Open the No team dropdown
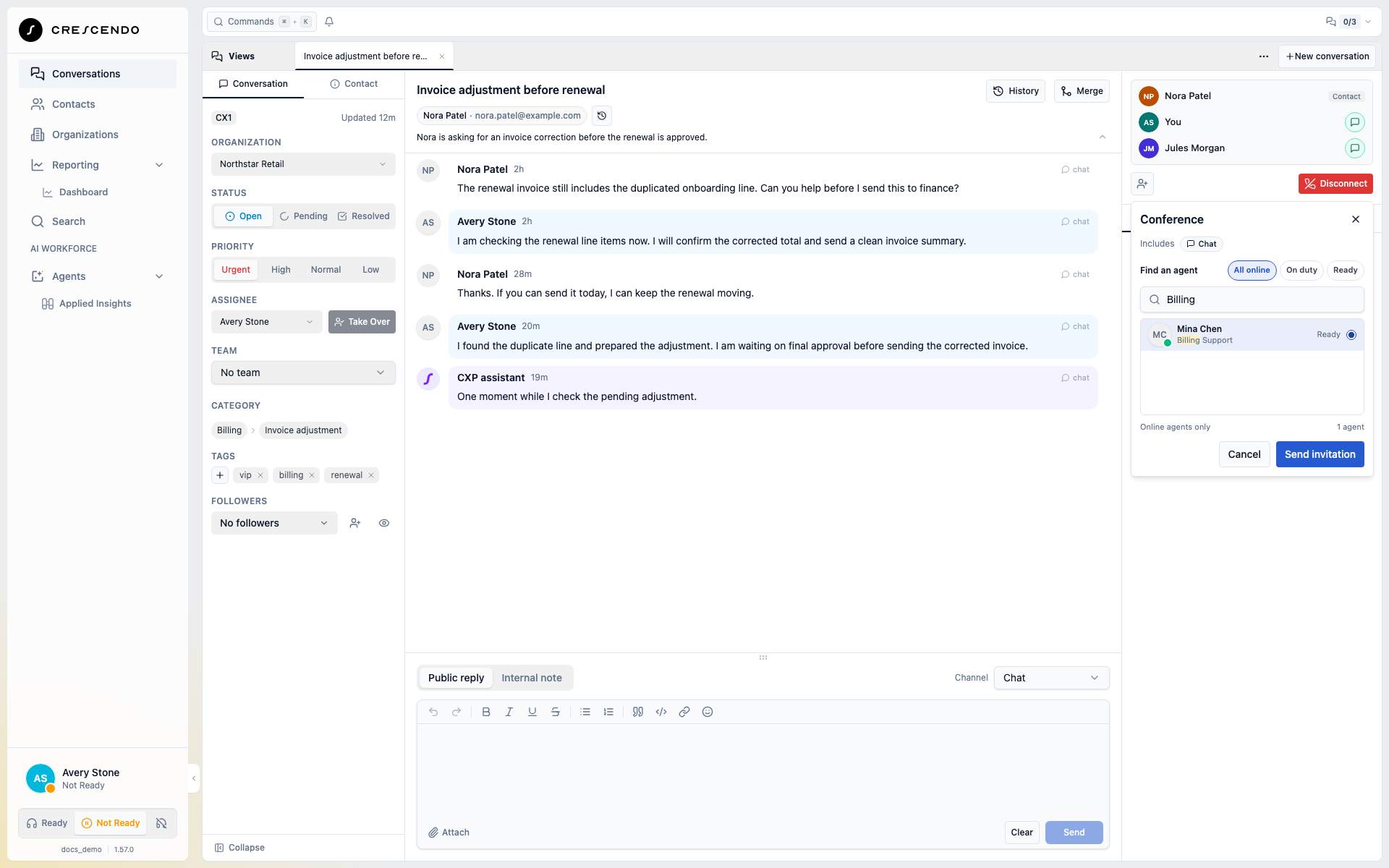The width and height of the screenshot is (1389, 868). coord(303,373)
